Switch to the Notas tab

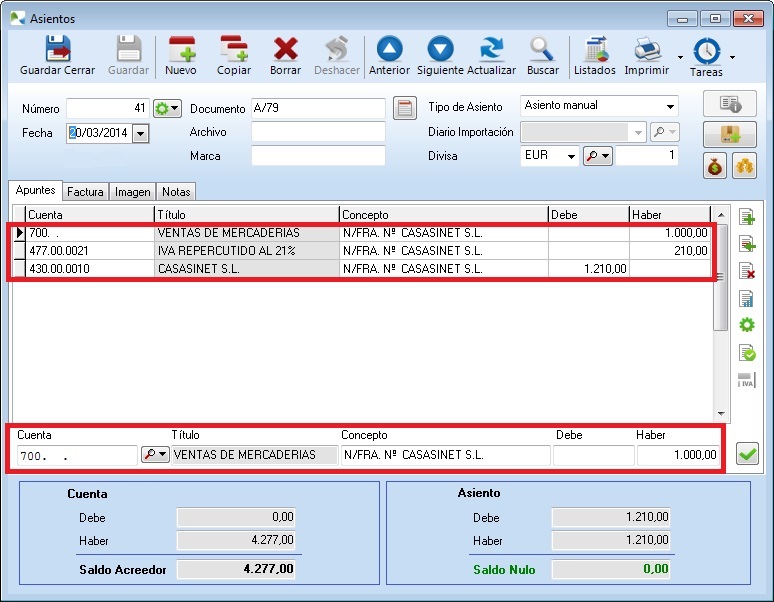click(x=175, y=192)
